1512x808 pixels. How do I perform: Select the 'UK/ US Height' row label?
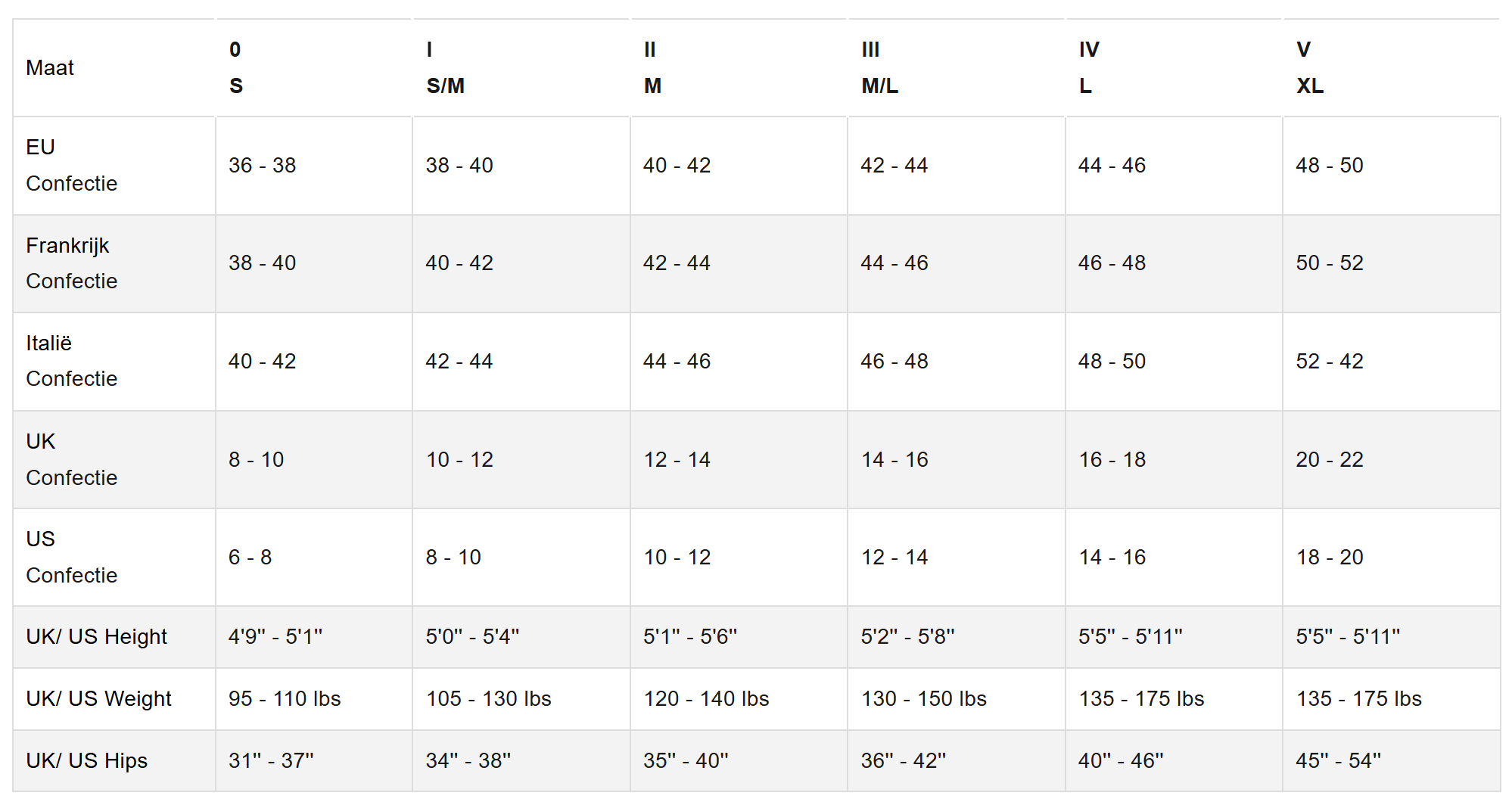point(96,636)
